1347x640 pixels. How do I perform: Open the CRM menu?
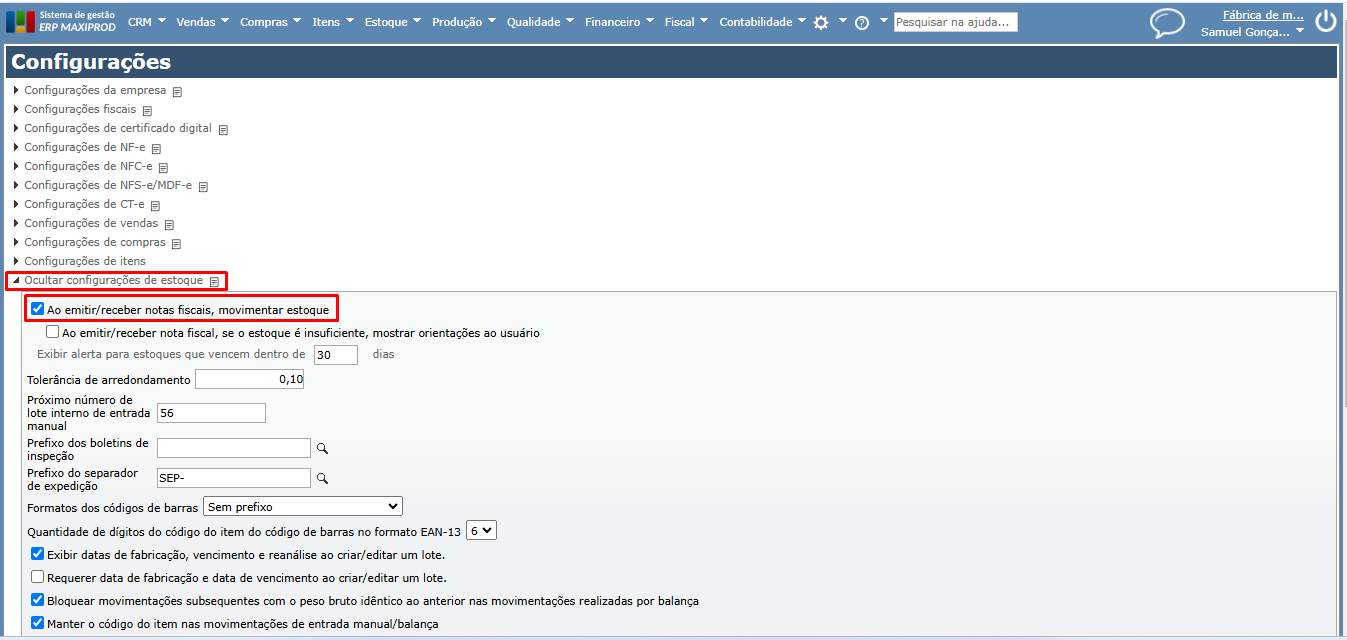click(x=146, y=22)
